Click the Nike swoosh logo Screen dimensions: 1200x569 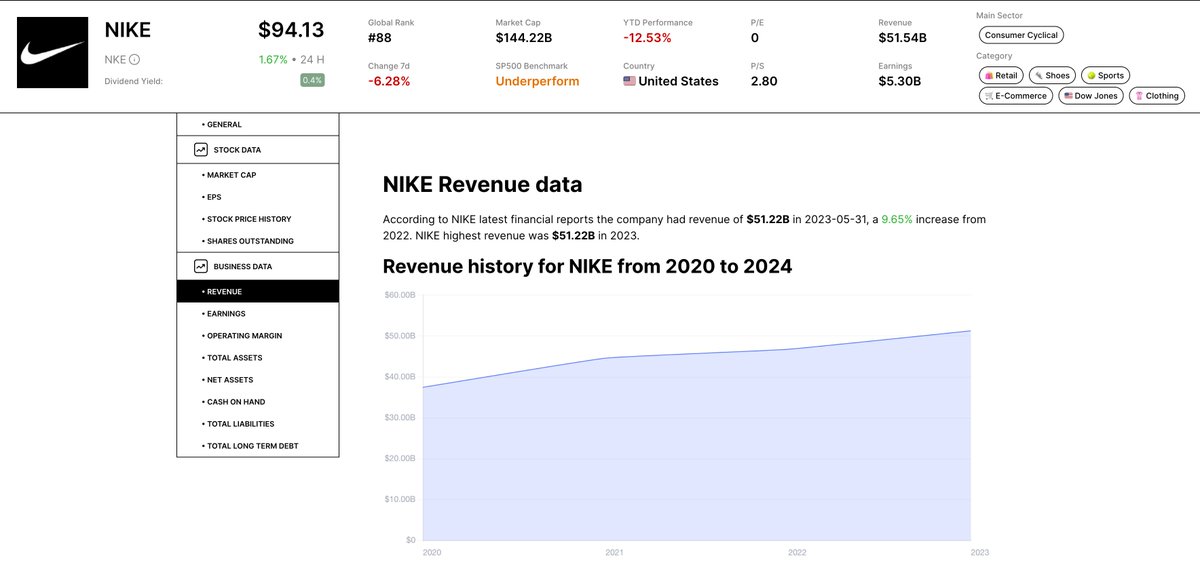[x=53, y=51]
